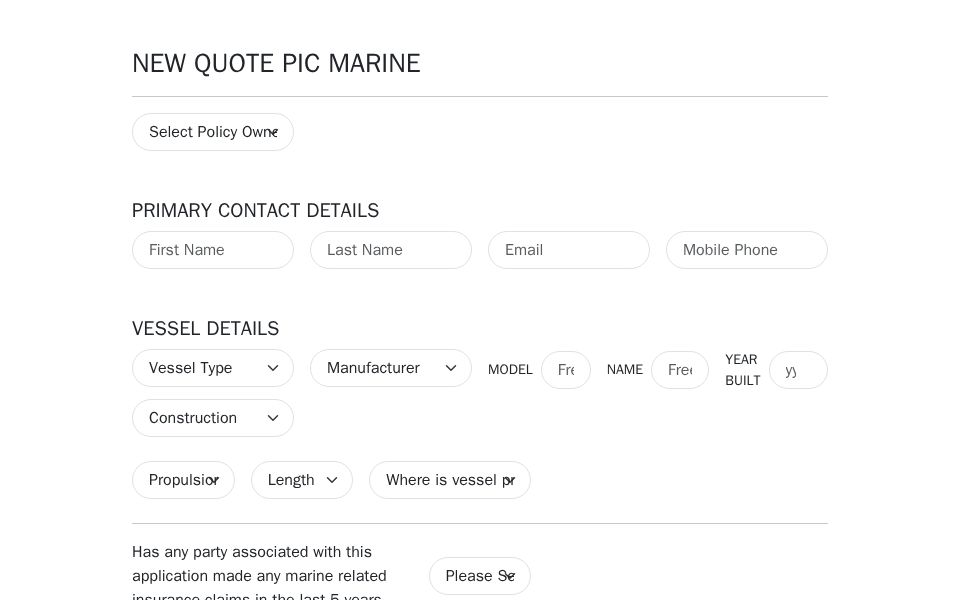The image size is (960, 600).
Task: Select the Mobile Phone field
Action: 747,250
